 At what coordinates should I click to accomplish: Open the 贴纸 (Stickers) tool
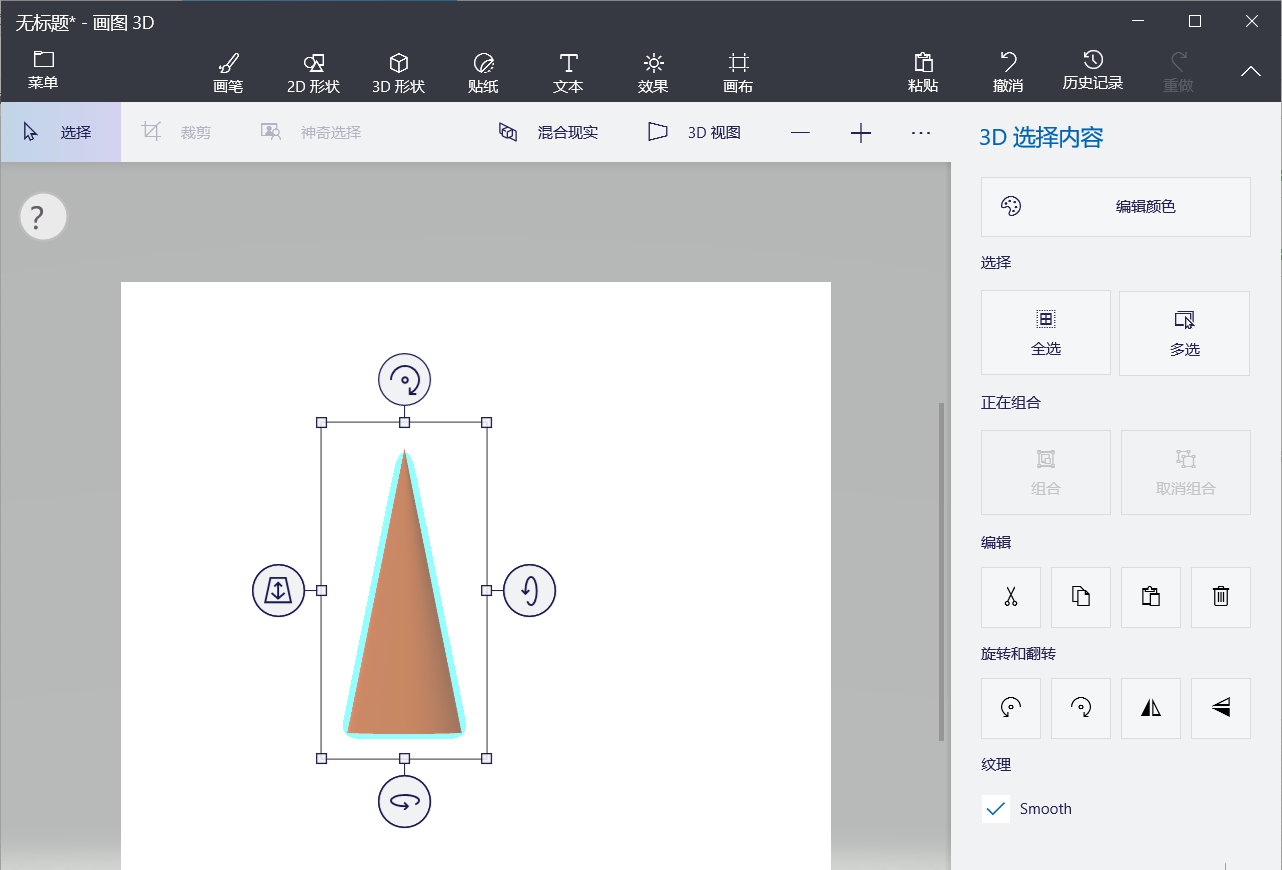point(483,74)
